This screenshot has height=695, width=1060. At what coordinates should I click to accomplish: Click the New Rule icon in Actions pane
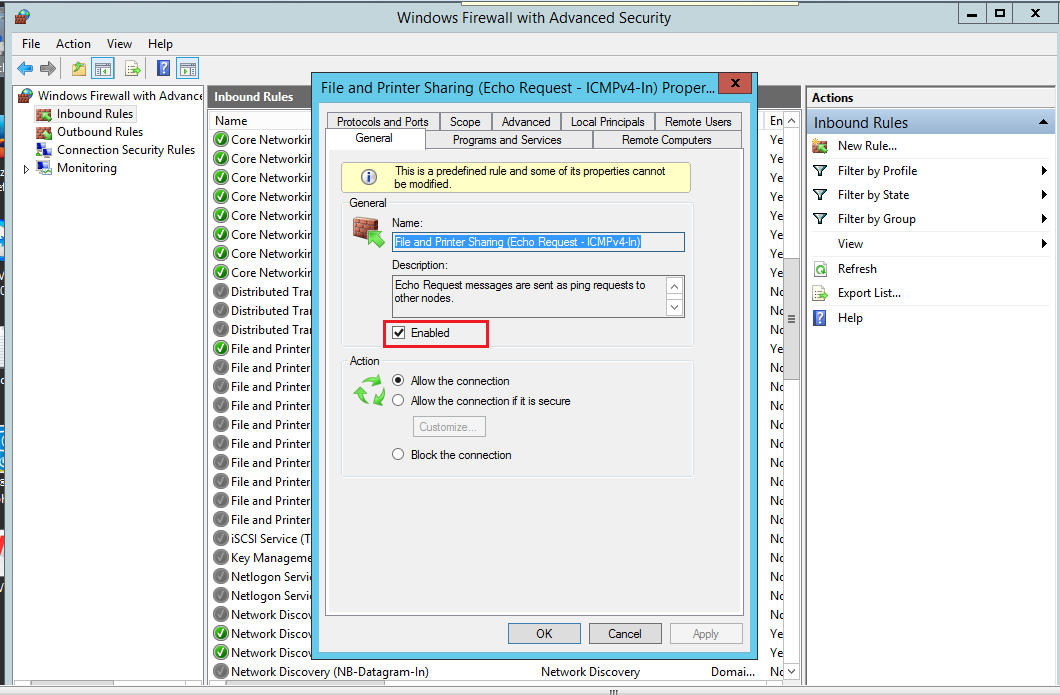[820, 146]
